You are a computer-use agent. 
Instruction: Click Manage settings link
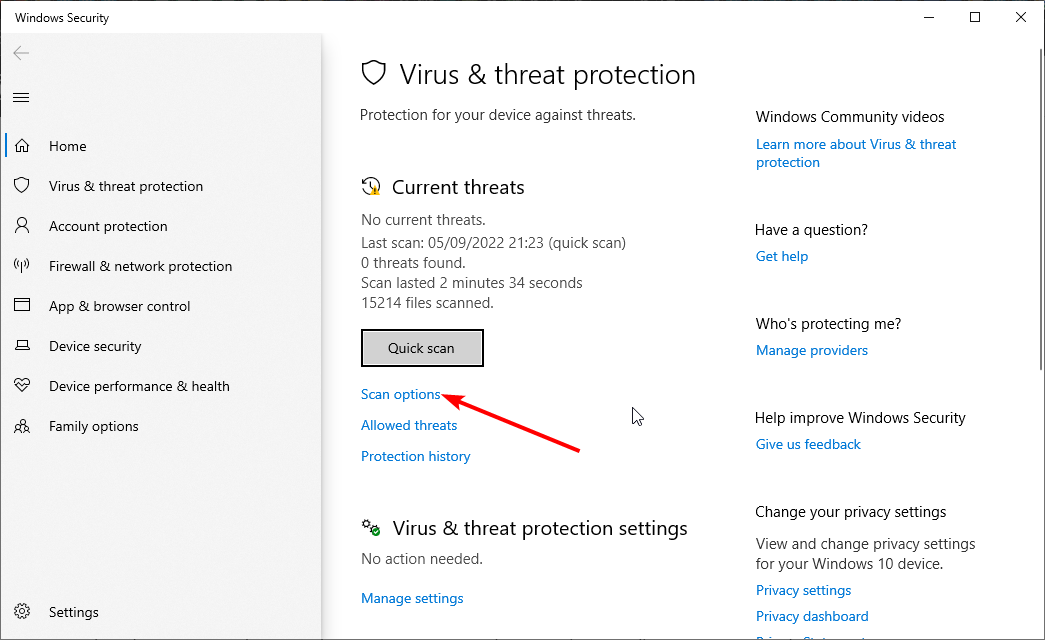[412, 598]
